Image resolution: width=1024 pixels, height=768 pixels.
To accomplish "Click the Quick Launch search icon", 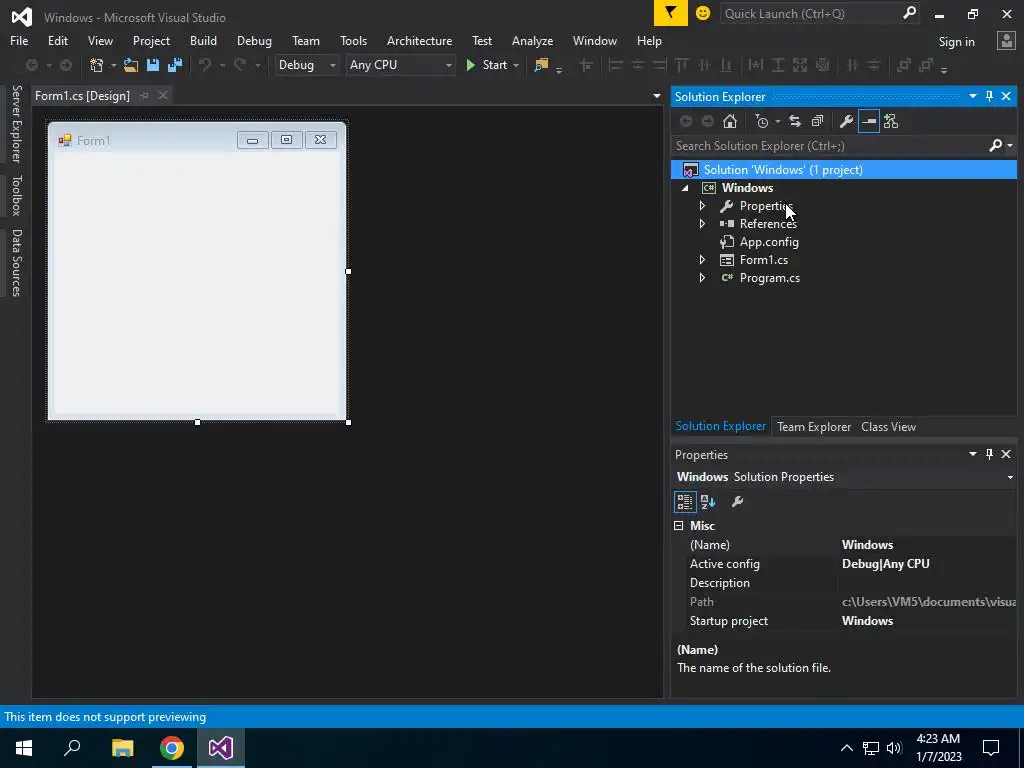I will point(909,13).
